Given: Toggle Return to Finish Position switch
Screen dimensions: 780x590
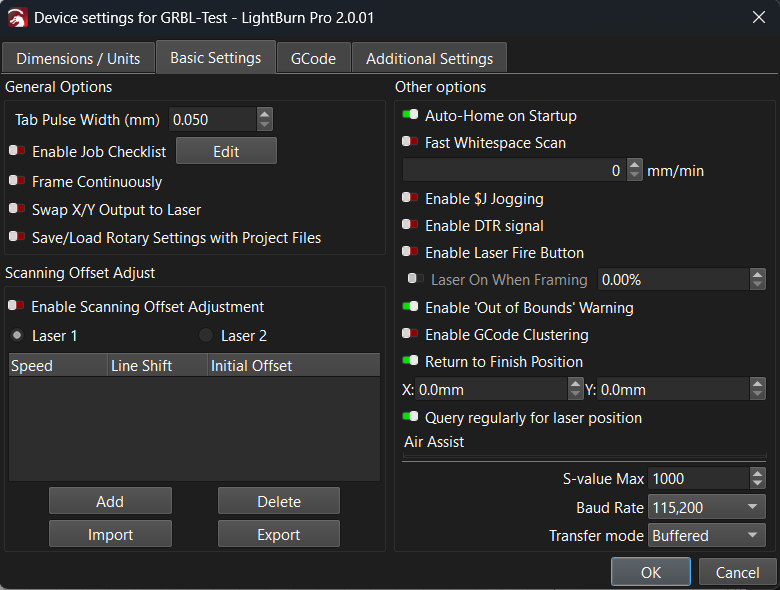Looking at the screenshot, I should click(x=410, y=360).
